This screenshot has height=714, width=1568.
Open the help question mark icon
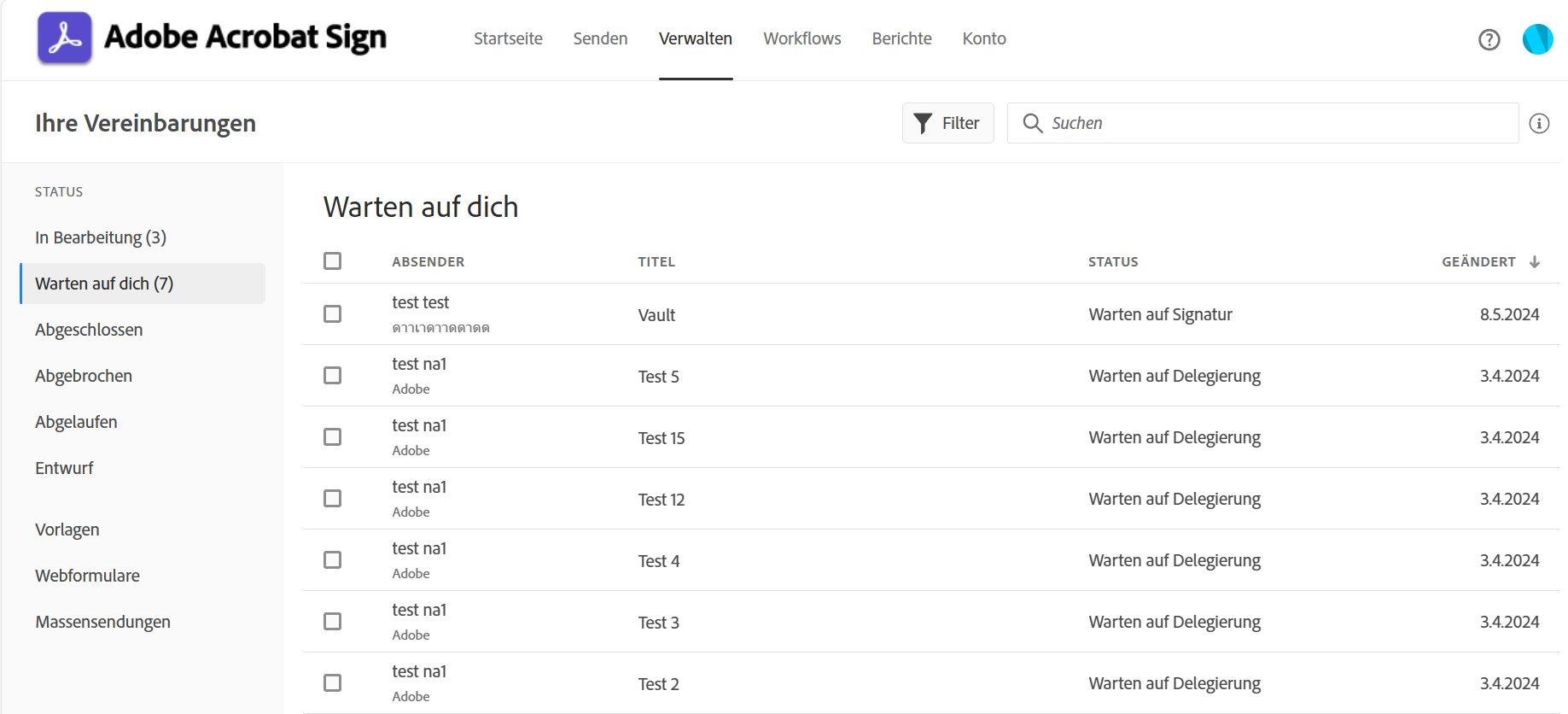pos(1489,39)
